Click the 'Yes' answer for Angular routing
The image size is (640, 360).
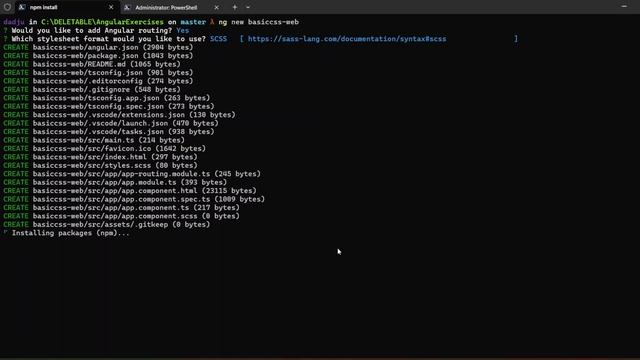(183, 31)
